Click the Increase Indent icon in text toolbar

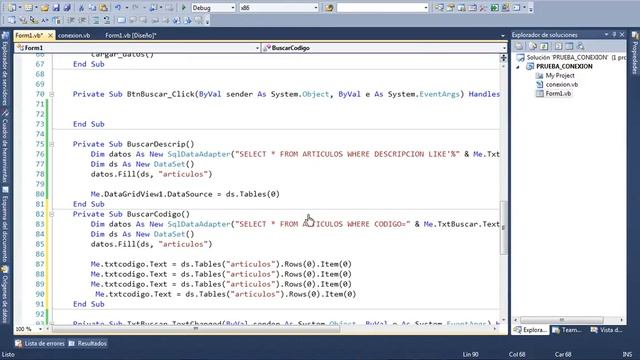(x=82, y=20)
